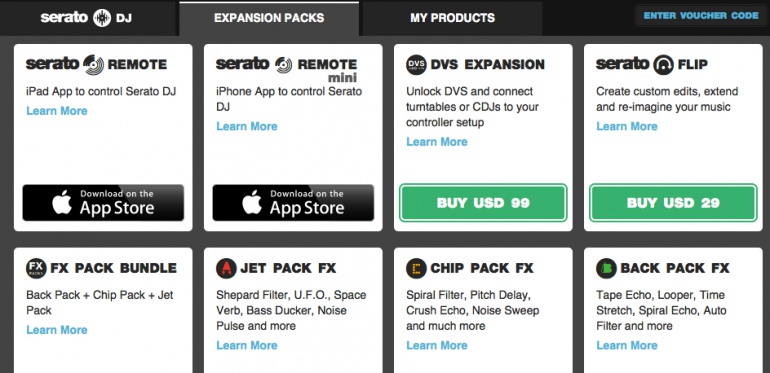Open App Store for Remote Mini iPhone

[293, 203]
